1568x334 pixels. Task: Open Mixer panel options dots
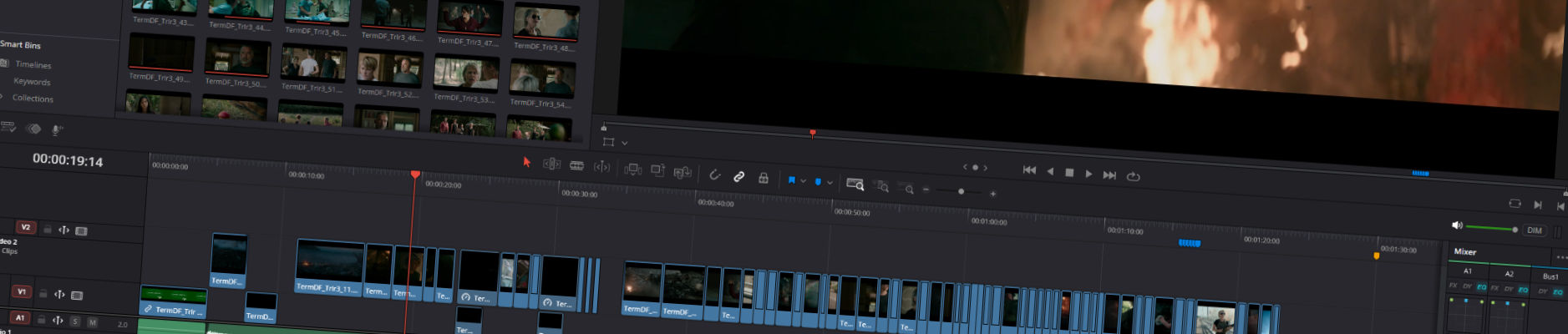[x=1561, y=257]
